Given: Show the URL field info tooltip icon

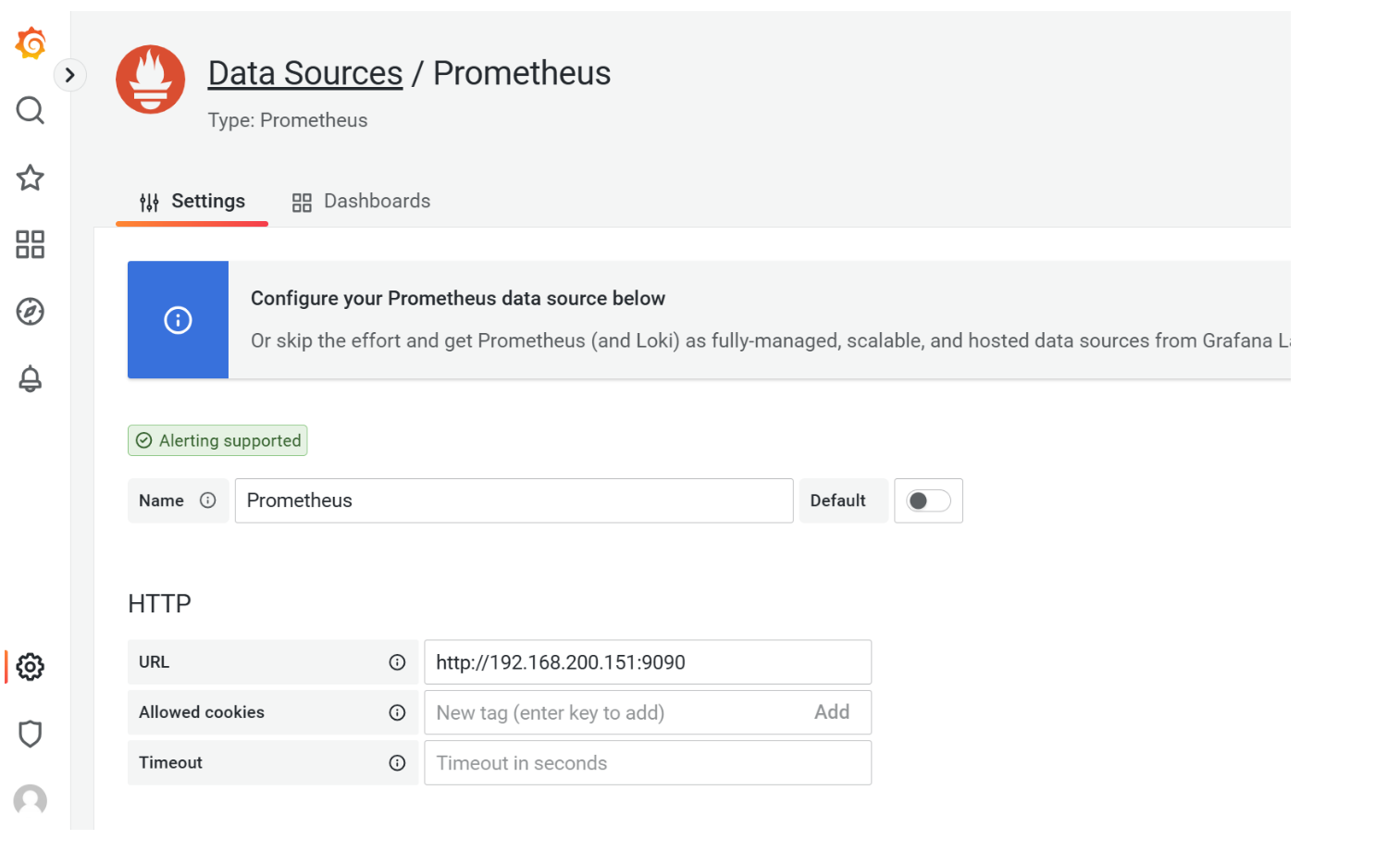Looking at the screenshot, I should [397, 662].
